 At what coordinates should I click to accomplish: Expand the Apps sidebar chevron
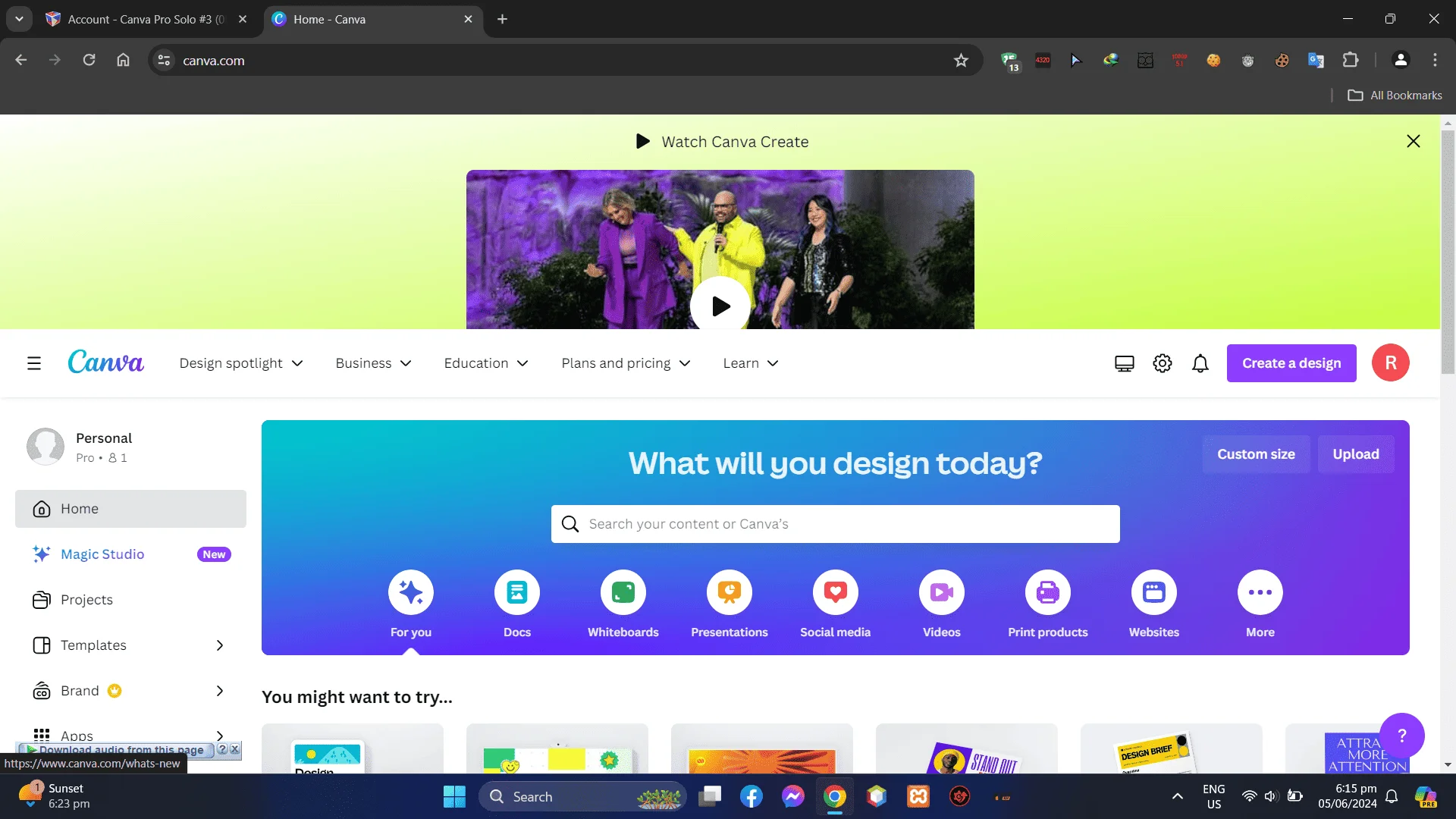(x=220, y=736)
